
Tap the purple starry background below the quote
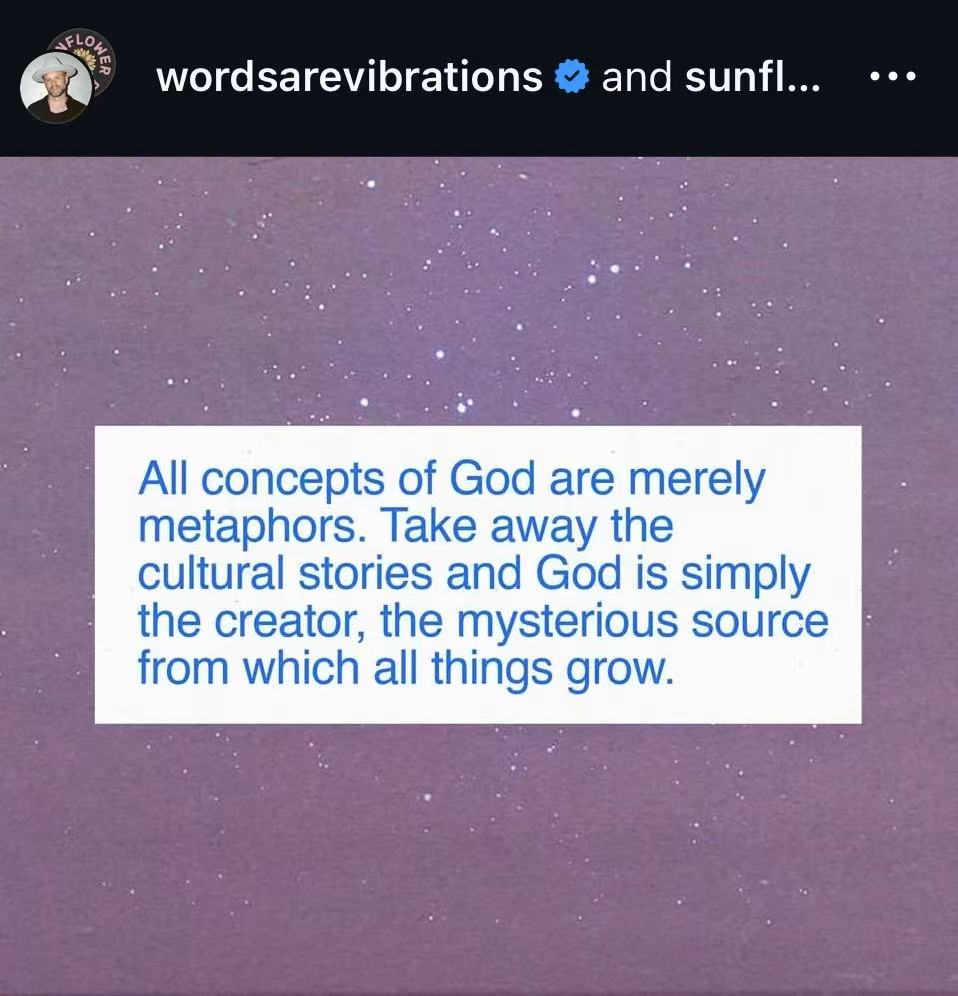tap(479, 858)
